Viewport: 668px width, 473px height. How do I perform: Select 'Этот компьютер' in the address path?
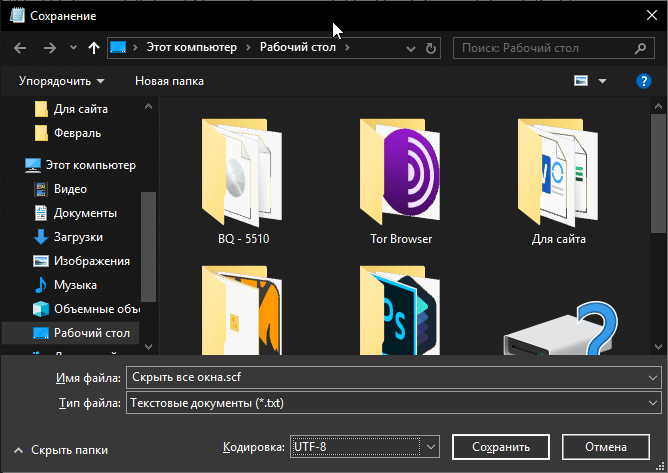click(192, 47)
